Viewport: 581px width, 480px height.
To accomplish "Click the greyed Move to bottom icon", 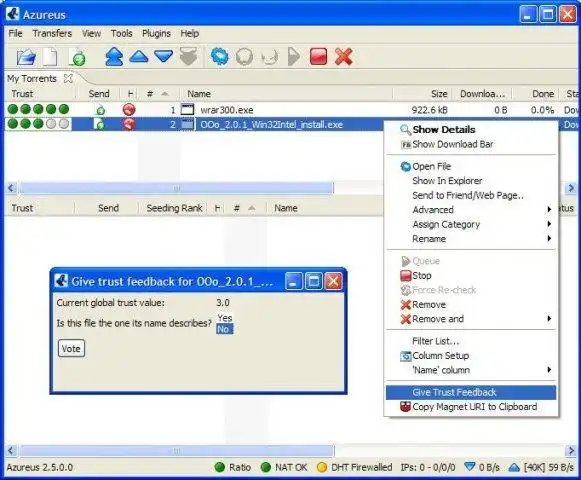I will coord(188,57).
